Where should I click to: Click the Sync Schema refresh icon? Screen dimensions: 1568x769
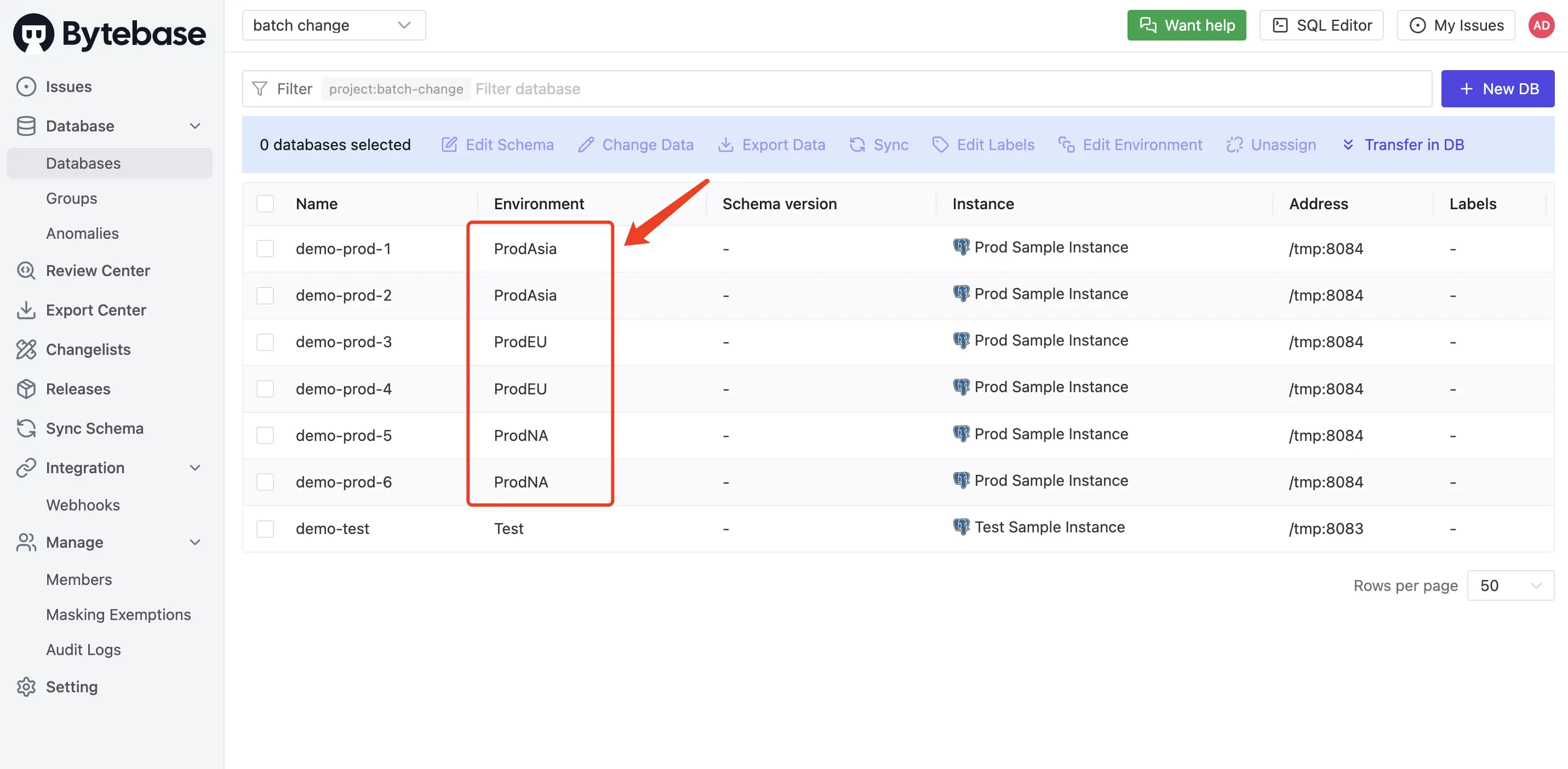click(26, 428)
